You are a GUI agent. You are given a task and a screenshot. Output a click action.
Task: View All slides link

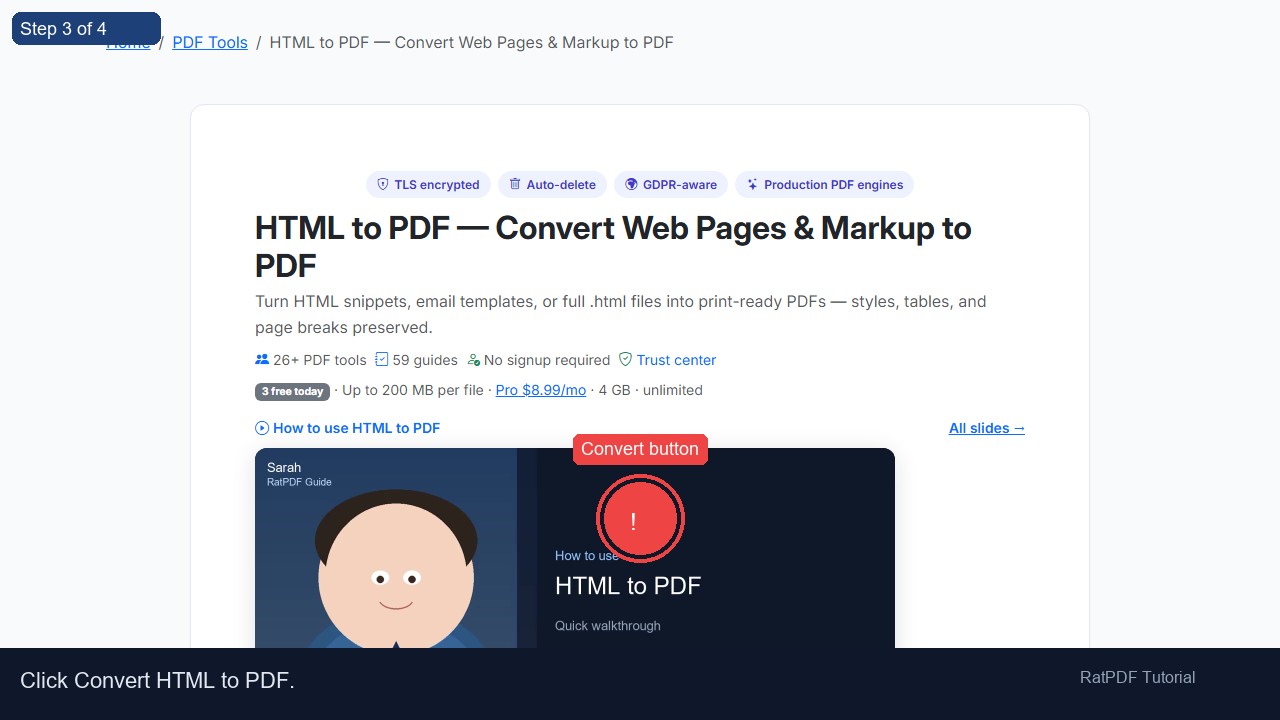pos(987,428)
